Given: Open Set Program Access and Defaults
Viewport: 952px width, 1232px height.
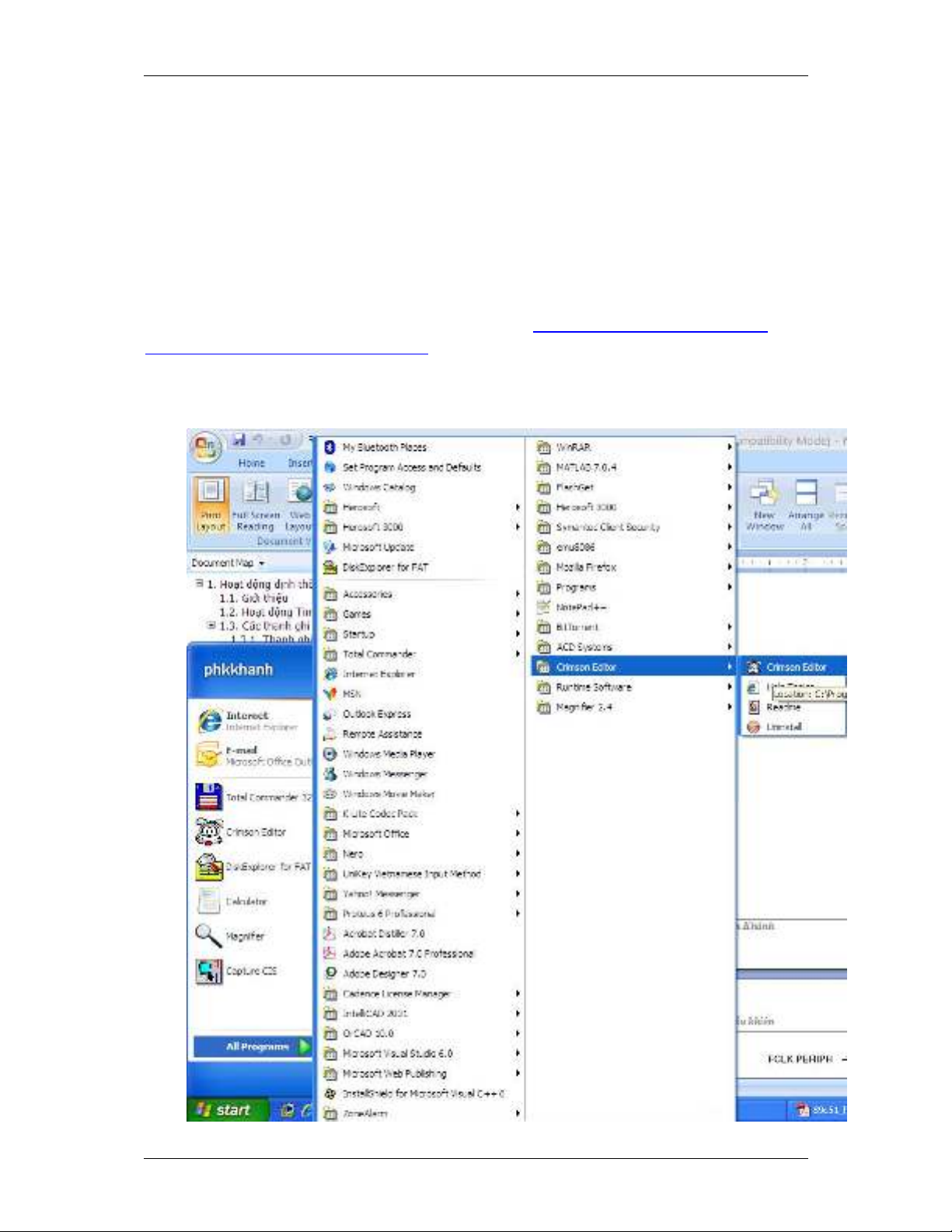Looking at the screenshot, I should [x=403, y=467].
